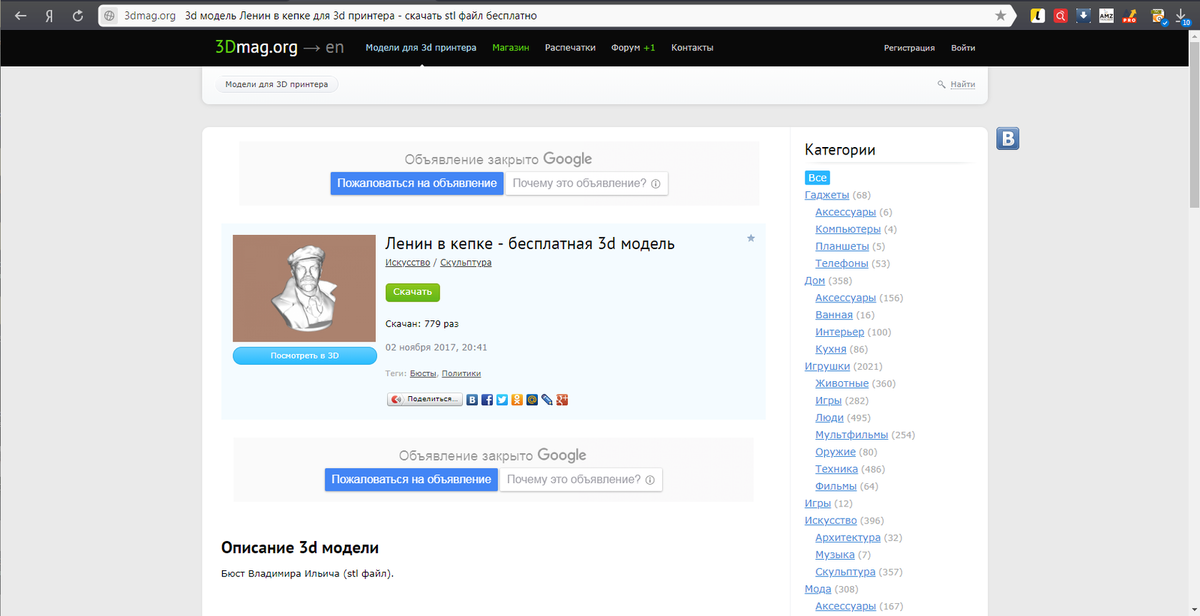Click the top Почему это объявление? button
Viewport: 1200px width, 616px height.
click(586, 183)
